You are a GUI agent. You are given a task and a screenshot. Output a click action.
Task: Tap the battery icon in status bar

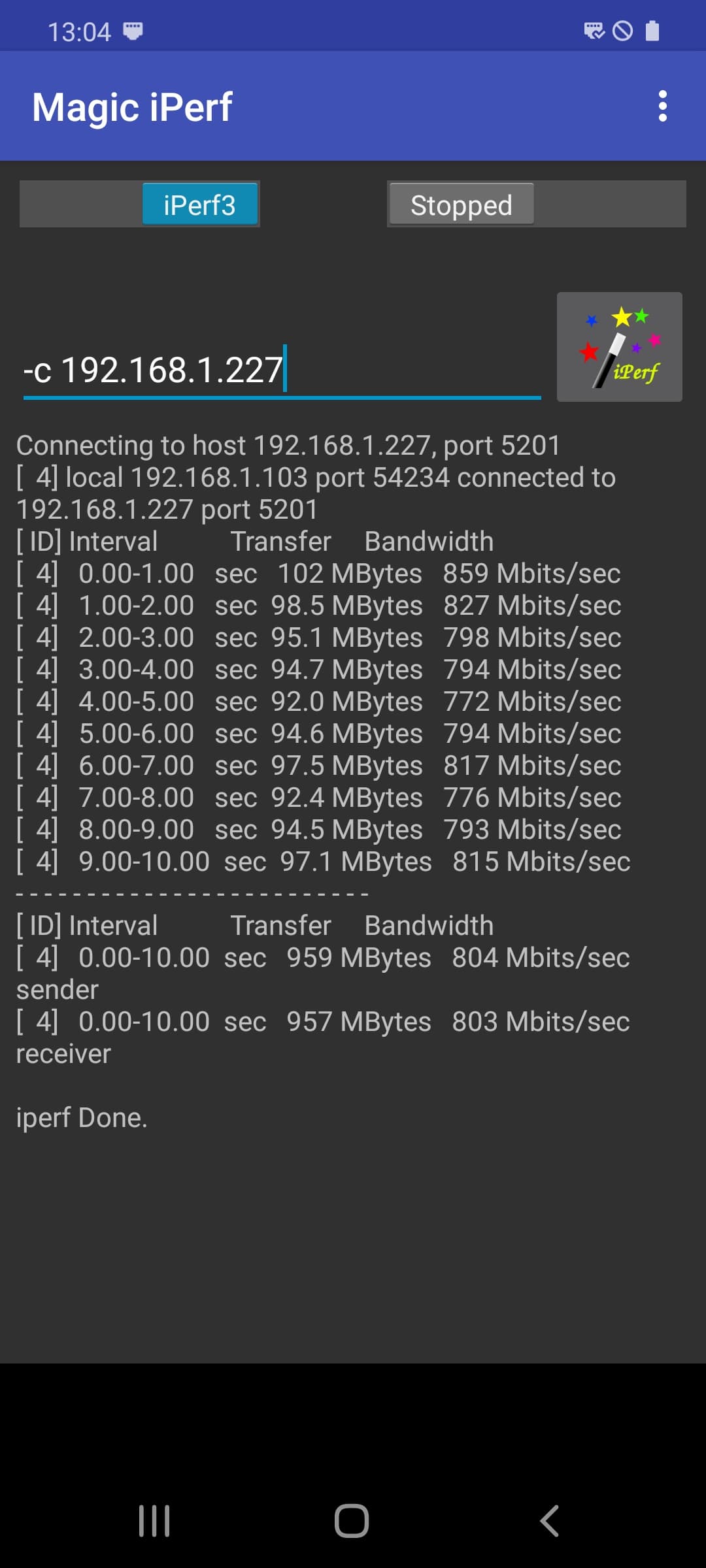pyautogui.click(x=652, y=31)
